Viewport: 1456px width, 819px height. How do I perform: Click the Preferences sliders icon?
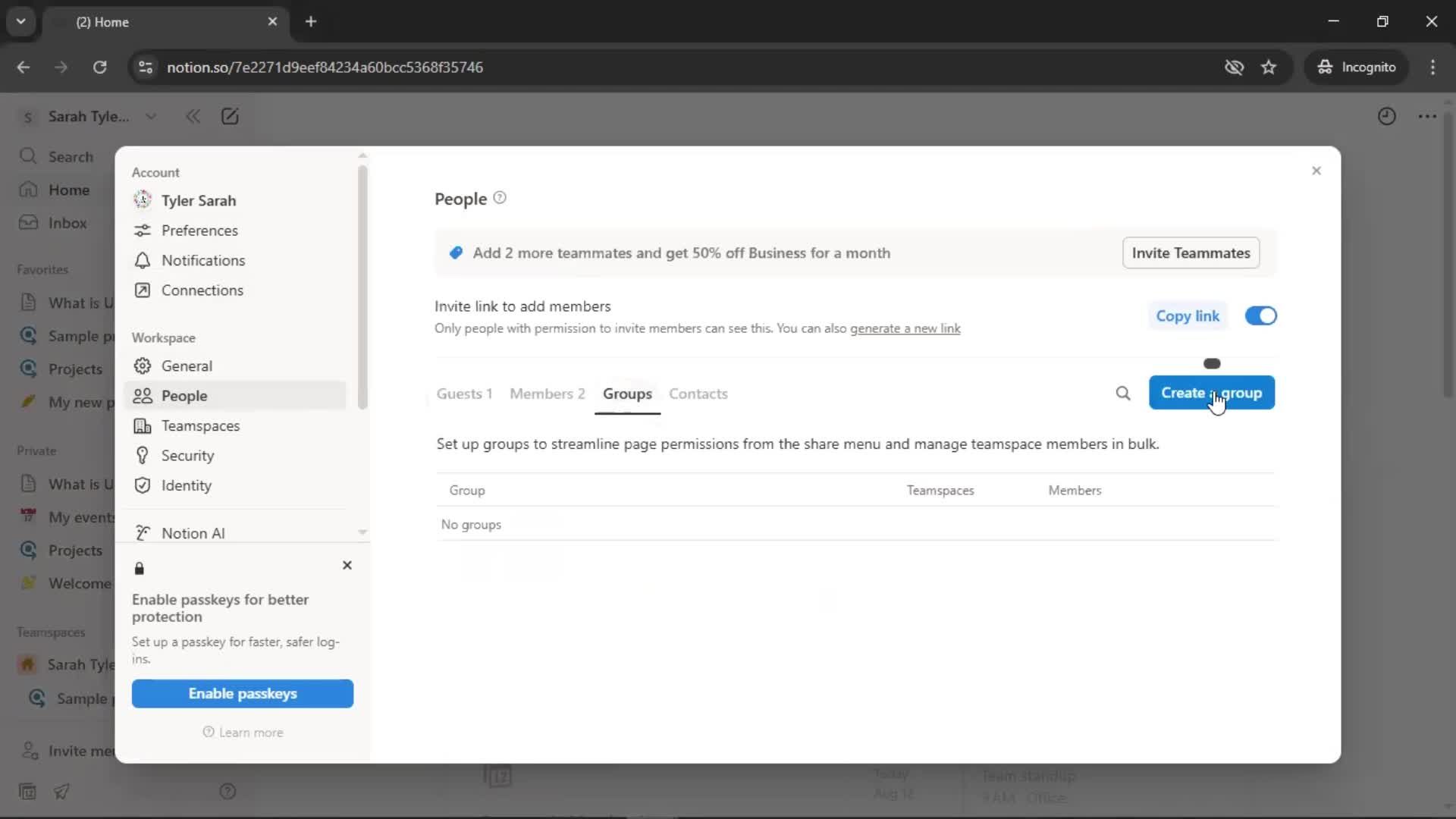(x=142, y=231)
